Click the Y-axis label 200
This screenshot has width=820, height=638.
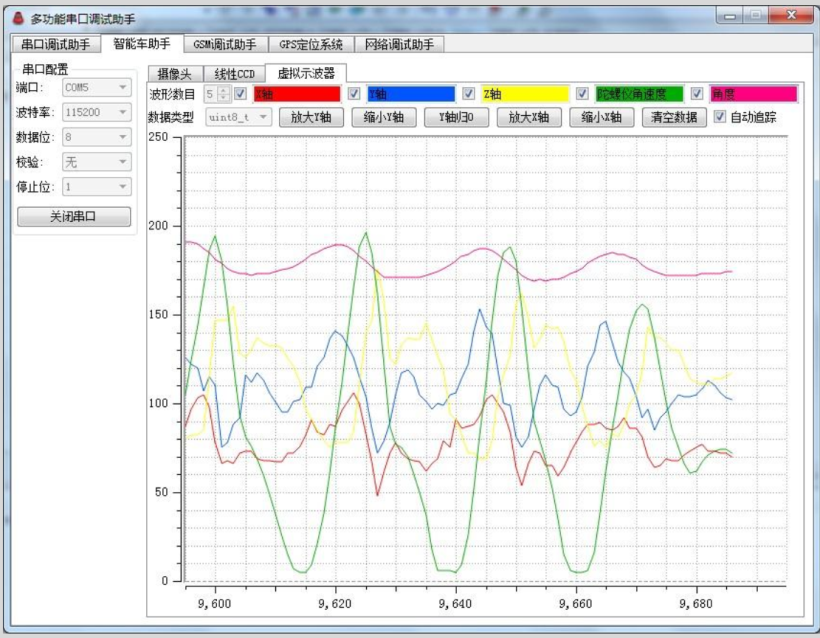[158, 226]
